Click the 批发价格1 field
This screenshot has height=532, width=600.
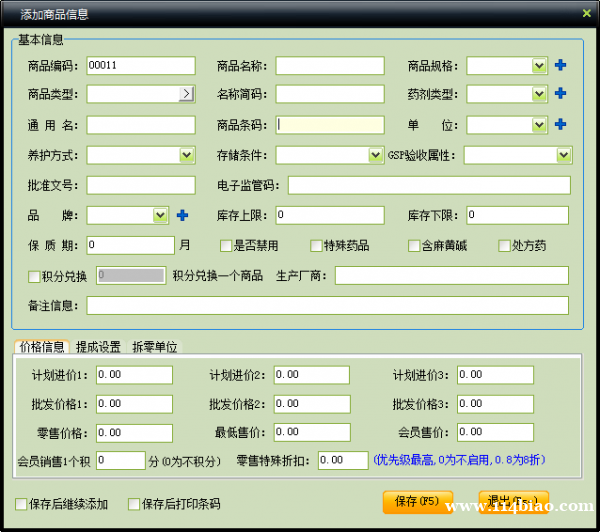click(134, 404)
